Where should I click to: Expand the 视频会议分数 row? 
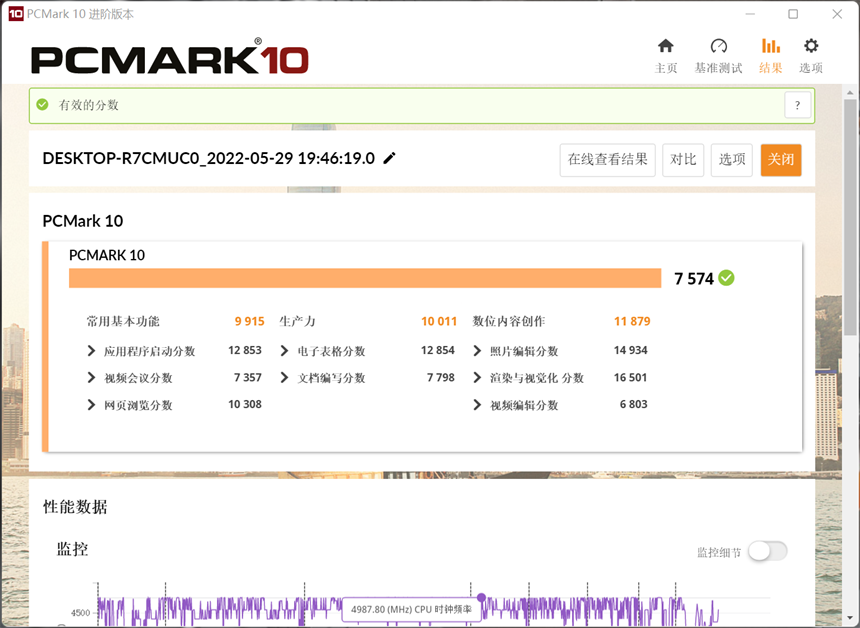pos(91,377)
